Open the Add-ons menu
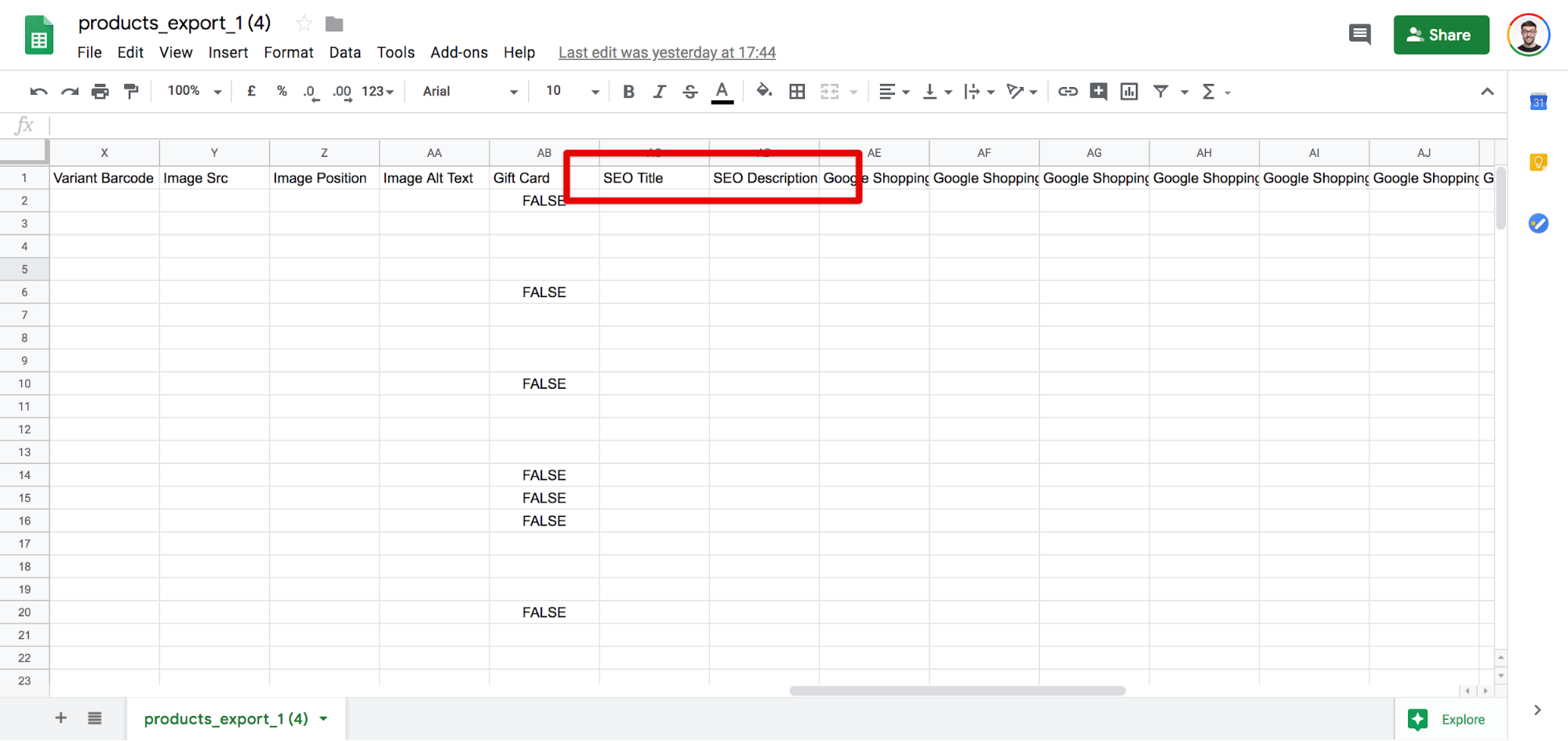 459,53
